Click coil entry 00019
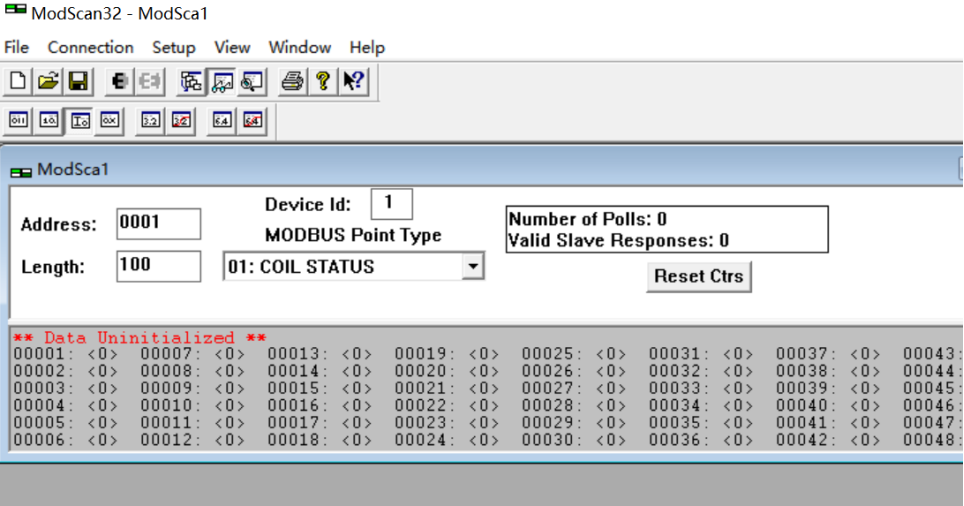The height and width of the screenshot is (506, 964). pyautogui.click(x=447, y=354)
